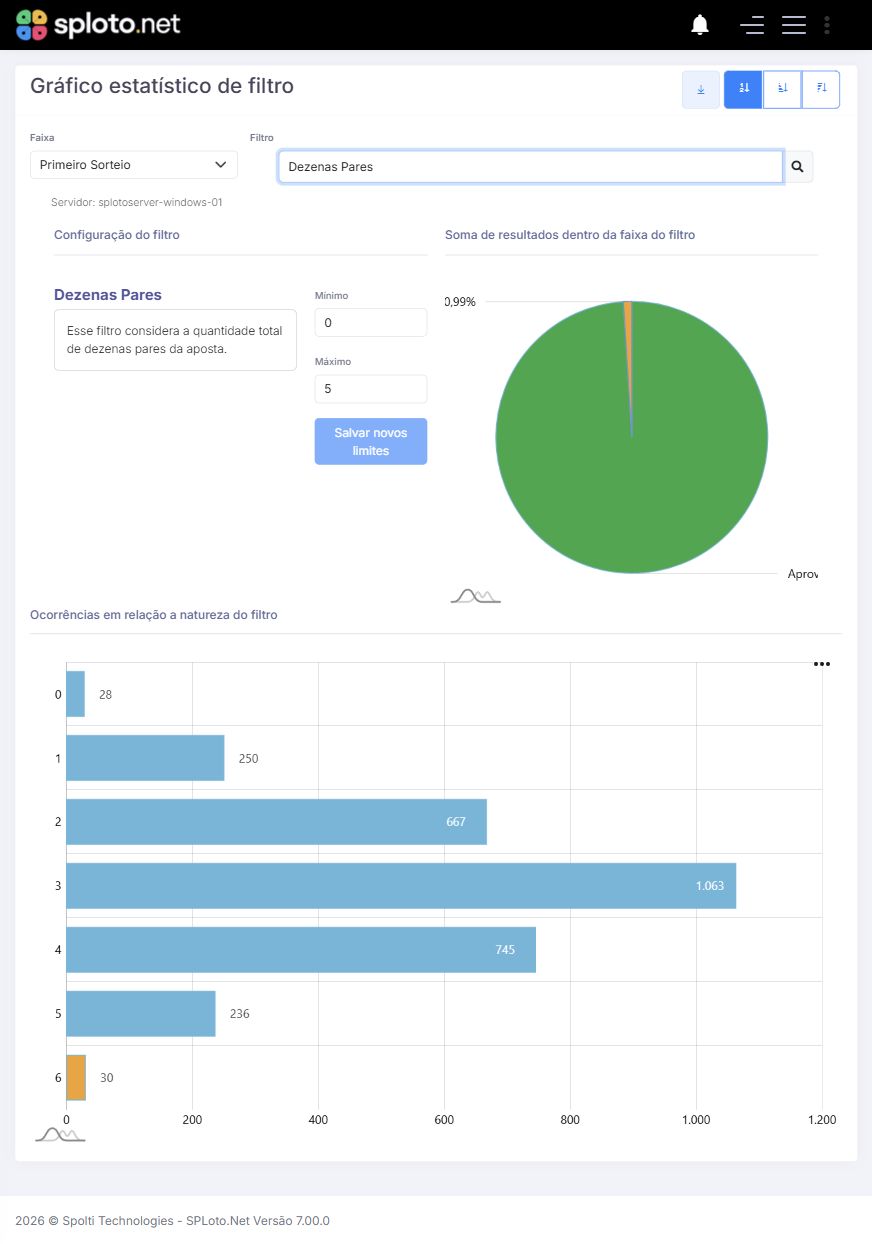The image size is (872, 1244).
Task: Open the vertical dots menu in header
Action: (827, 25)
